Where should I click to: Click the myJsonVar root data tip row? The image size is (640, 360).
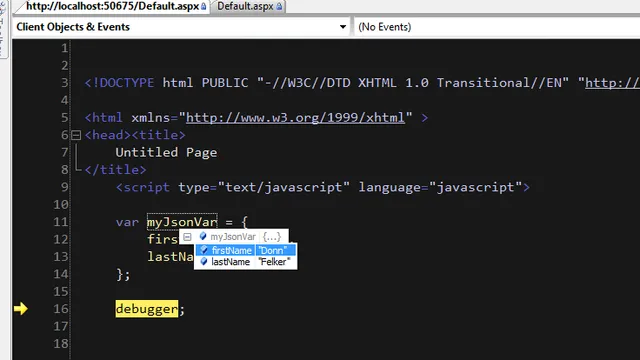pos(234,237)
